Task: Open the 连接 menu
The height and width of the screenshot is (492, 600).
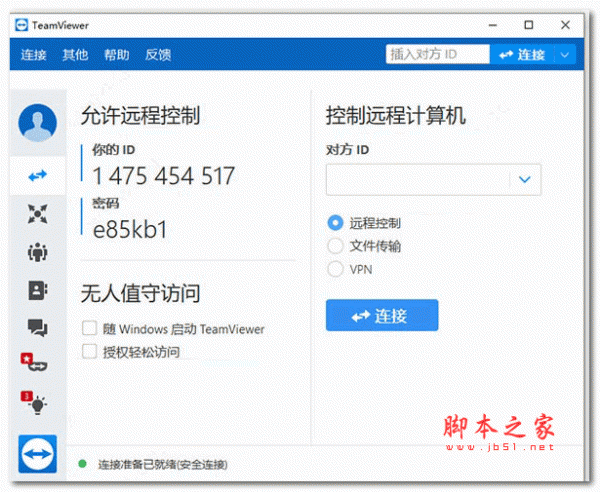Action: (x=34, y=55)
